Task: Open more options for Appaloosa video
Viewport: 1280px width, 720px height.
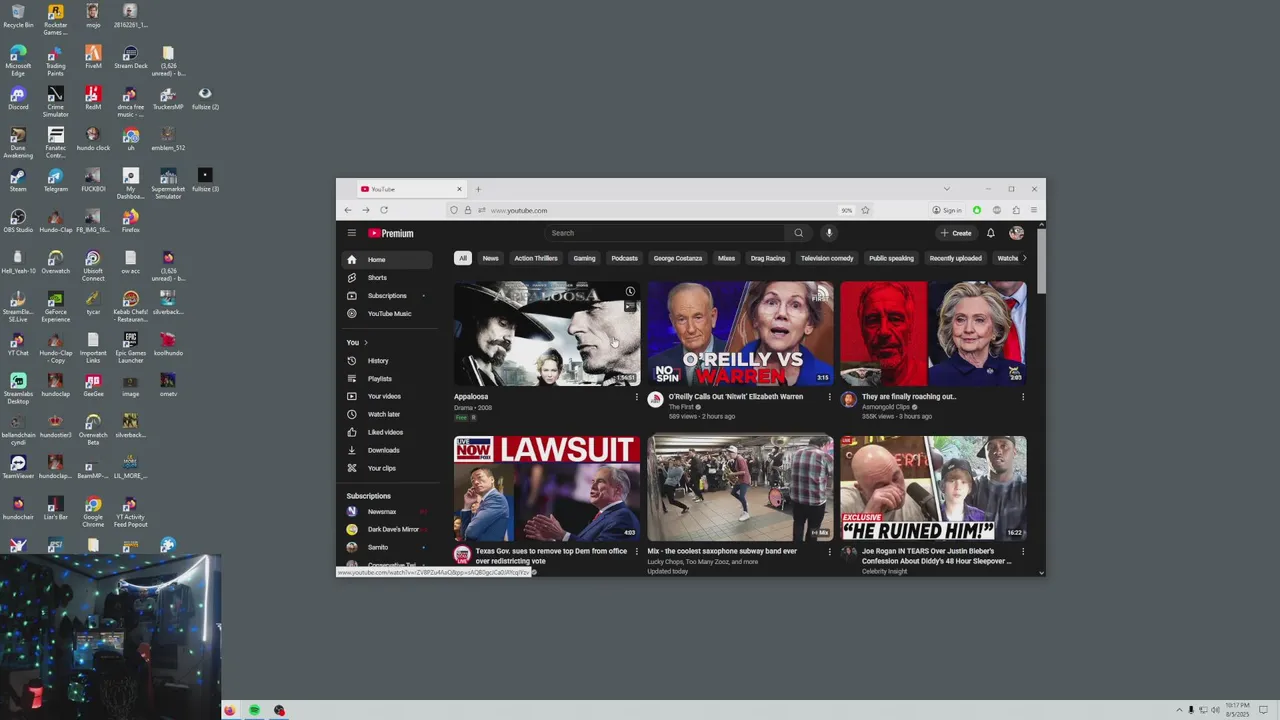Action: pos(636,397)
